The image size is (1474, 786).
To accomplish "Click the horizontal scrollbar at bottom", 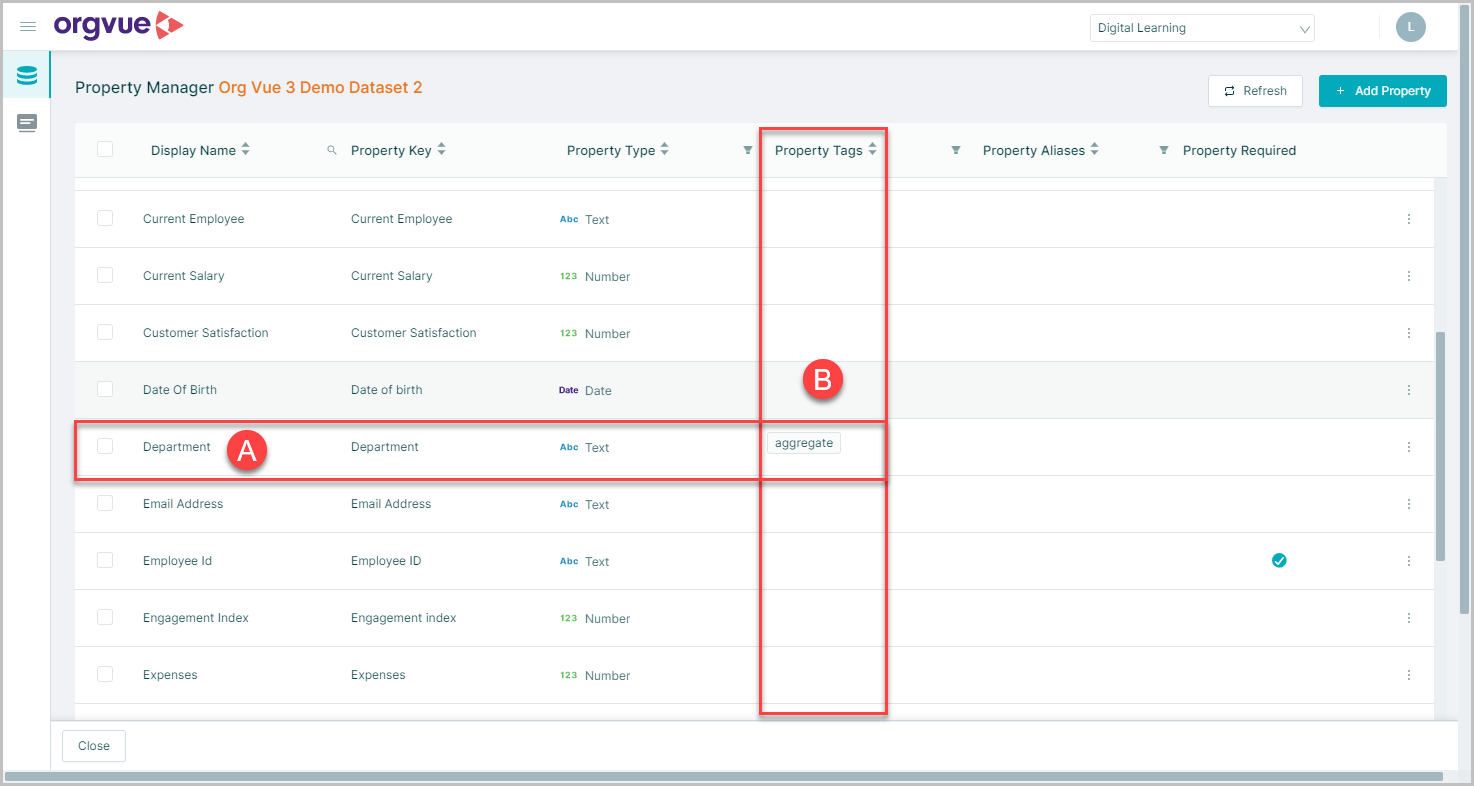I will pos(725,776).
